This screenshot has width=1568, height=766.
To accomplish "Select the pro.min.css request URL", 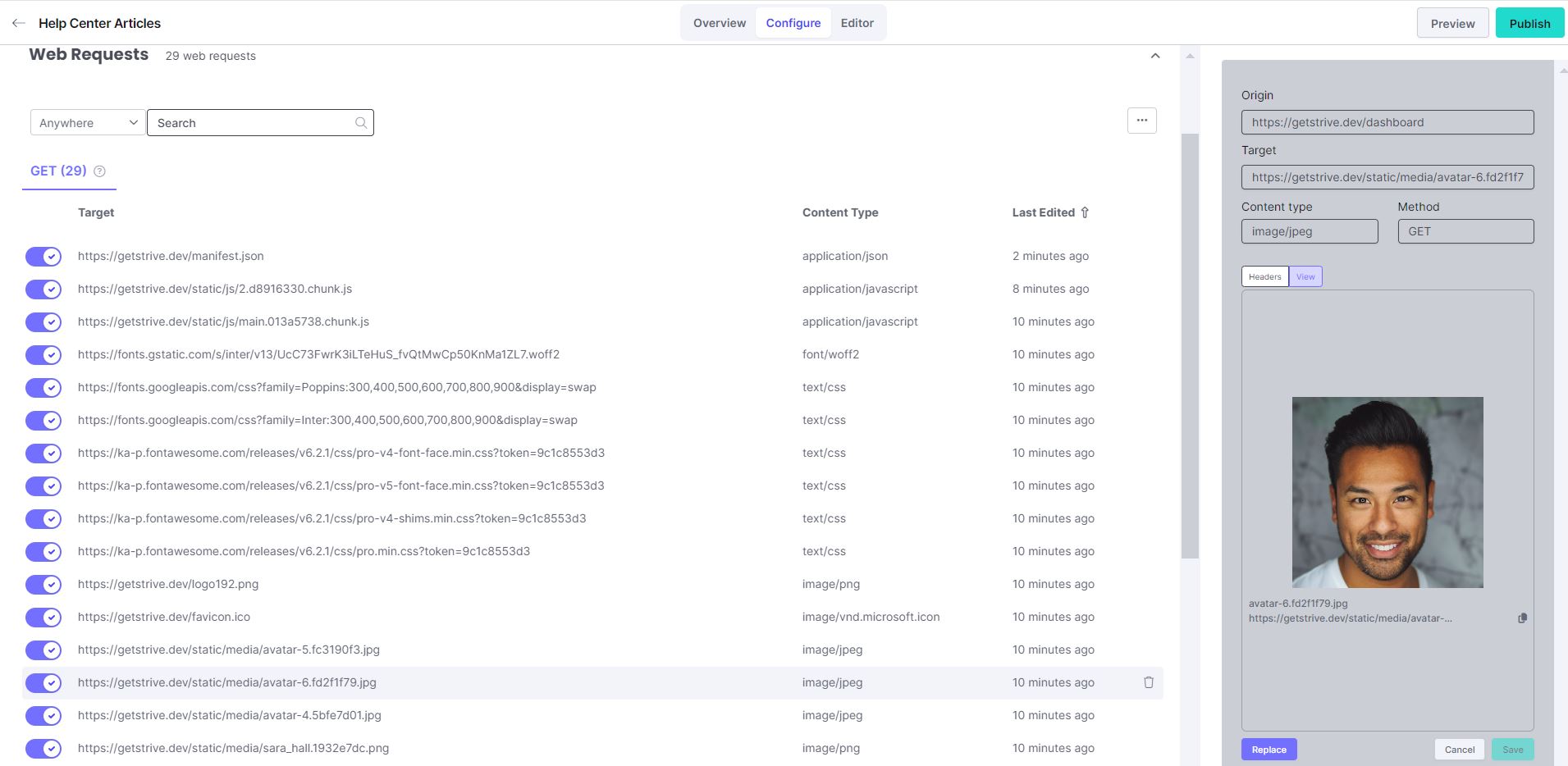I will [304, 551].
